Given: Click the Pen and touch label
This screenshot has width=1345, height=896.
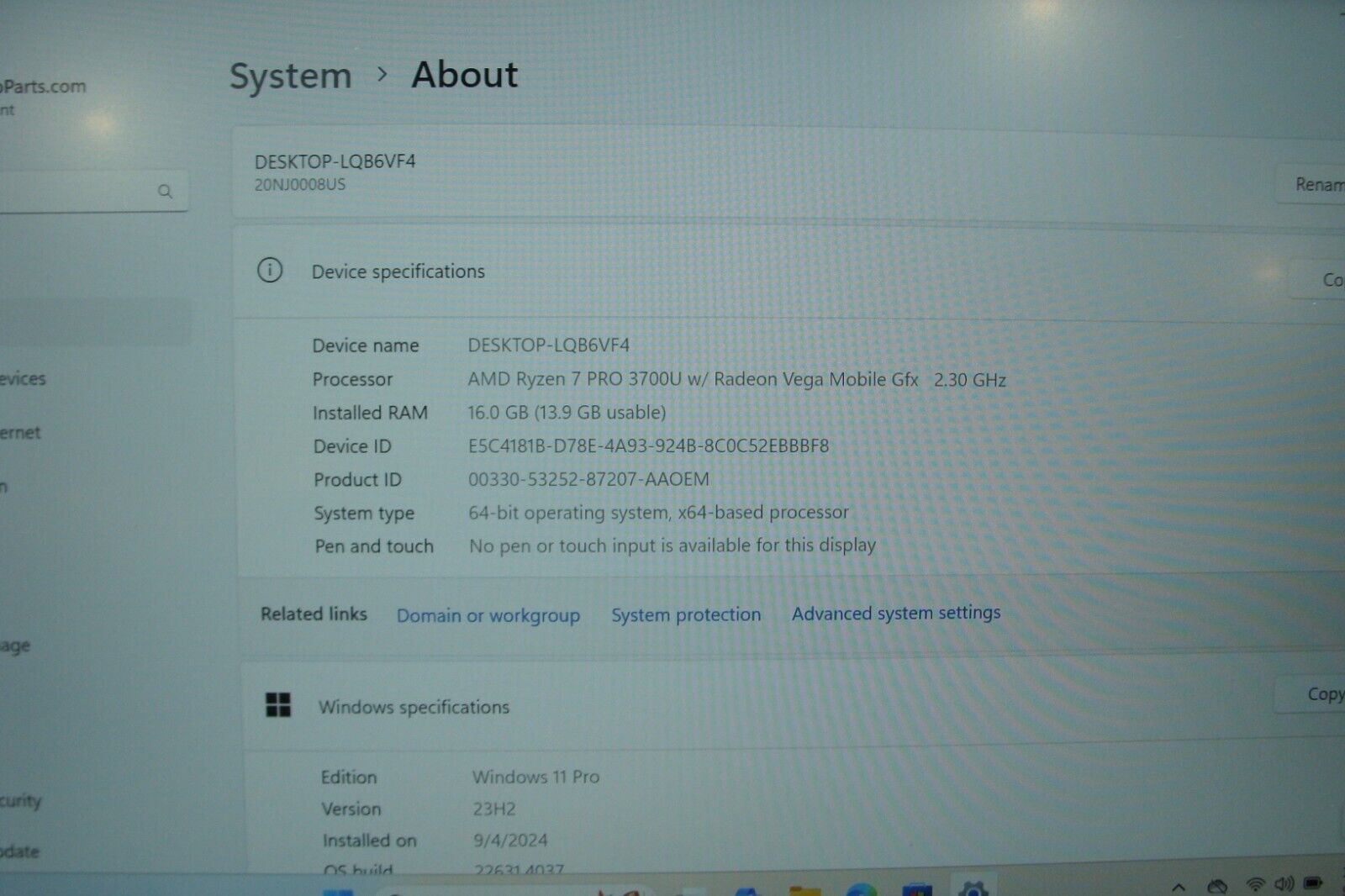Looking at the screenshot, I should pyautogui.click(x=375, y=546).
